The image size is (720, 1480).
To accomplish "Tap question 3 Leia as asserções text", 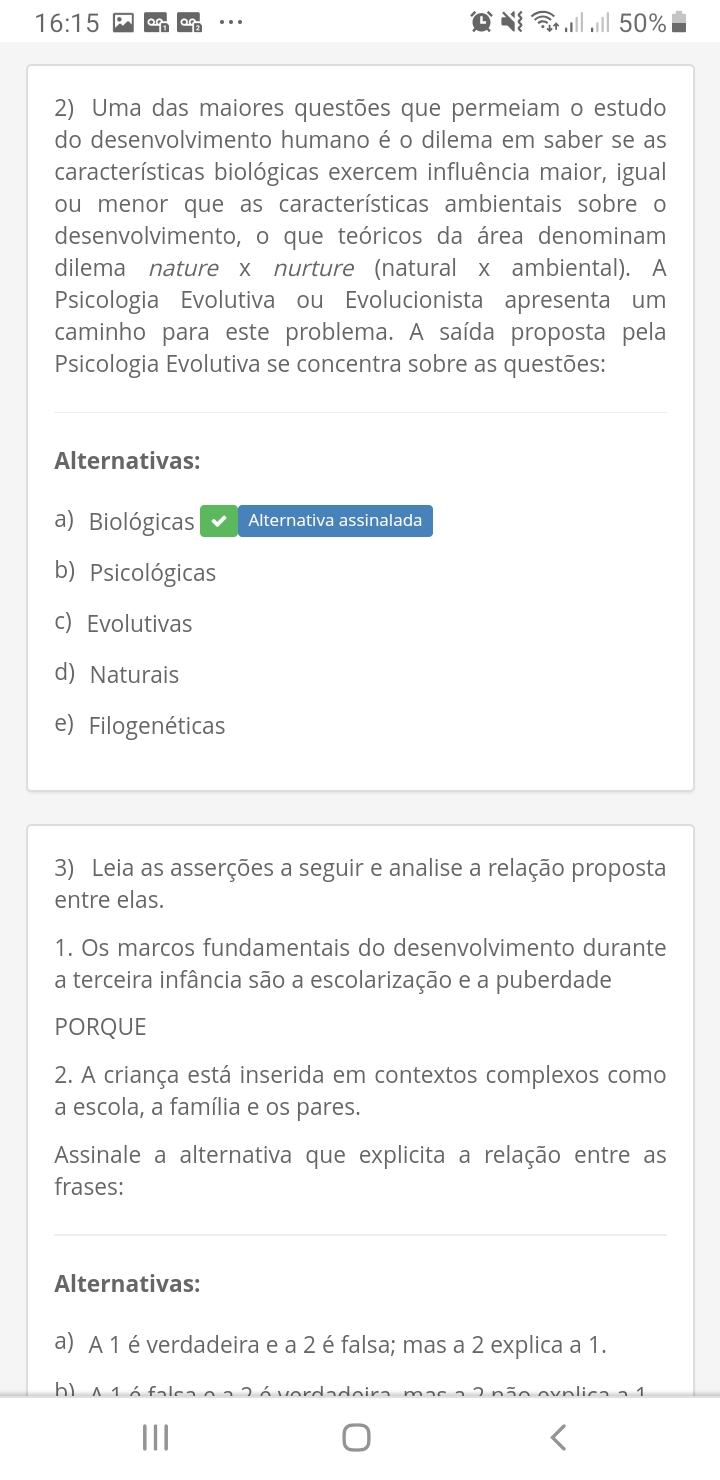I will coord(360,884).
